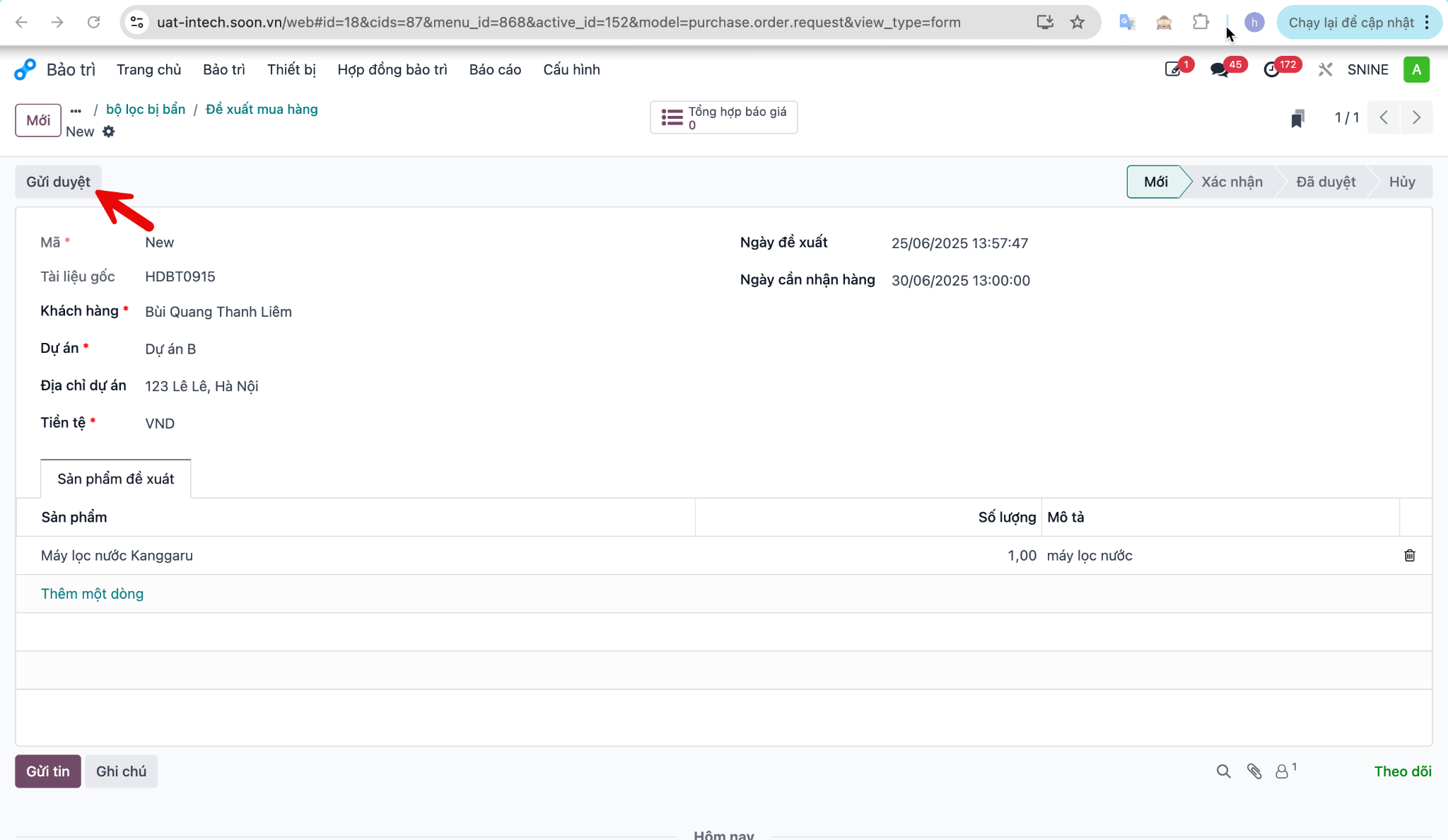Open the Odoo app switcher logo

click(x=25, y=69)
